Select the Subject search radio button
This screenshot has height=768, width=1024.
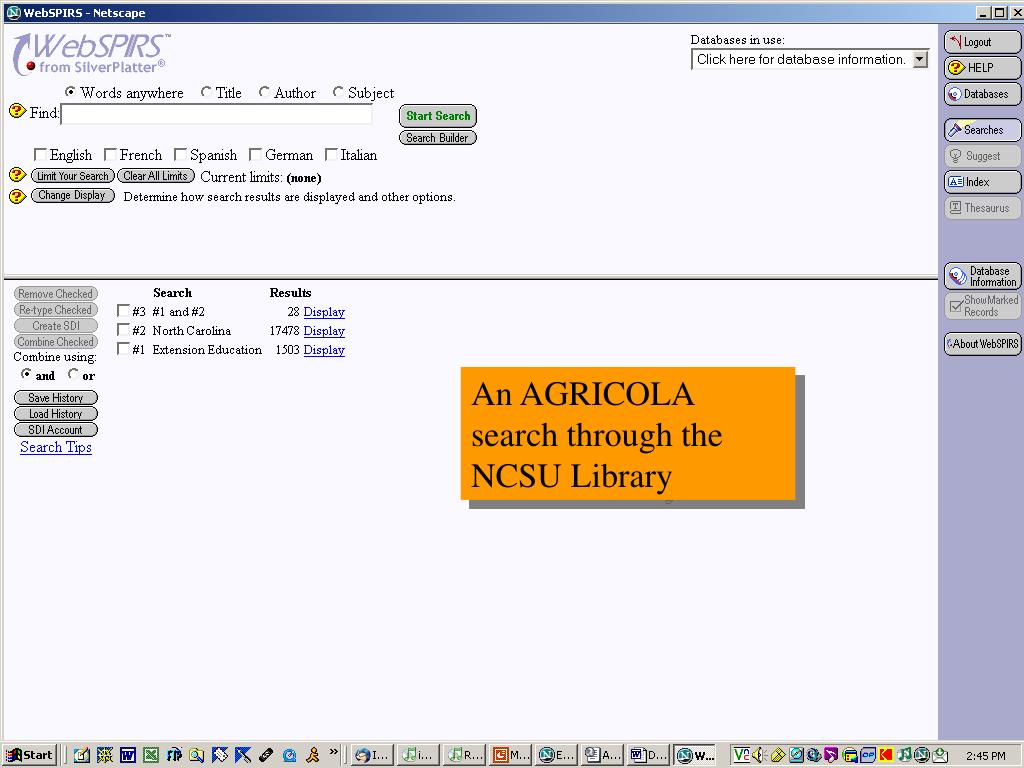pos(338,91)
